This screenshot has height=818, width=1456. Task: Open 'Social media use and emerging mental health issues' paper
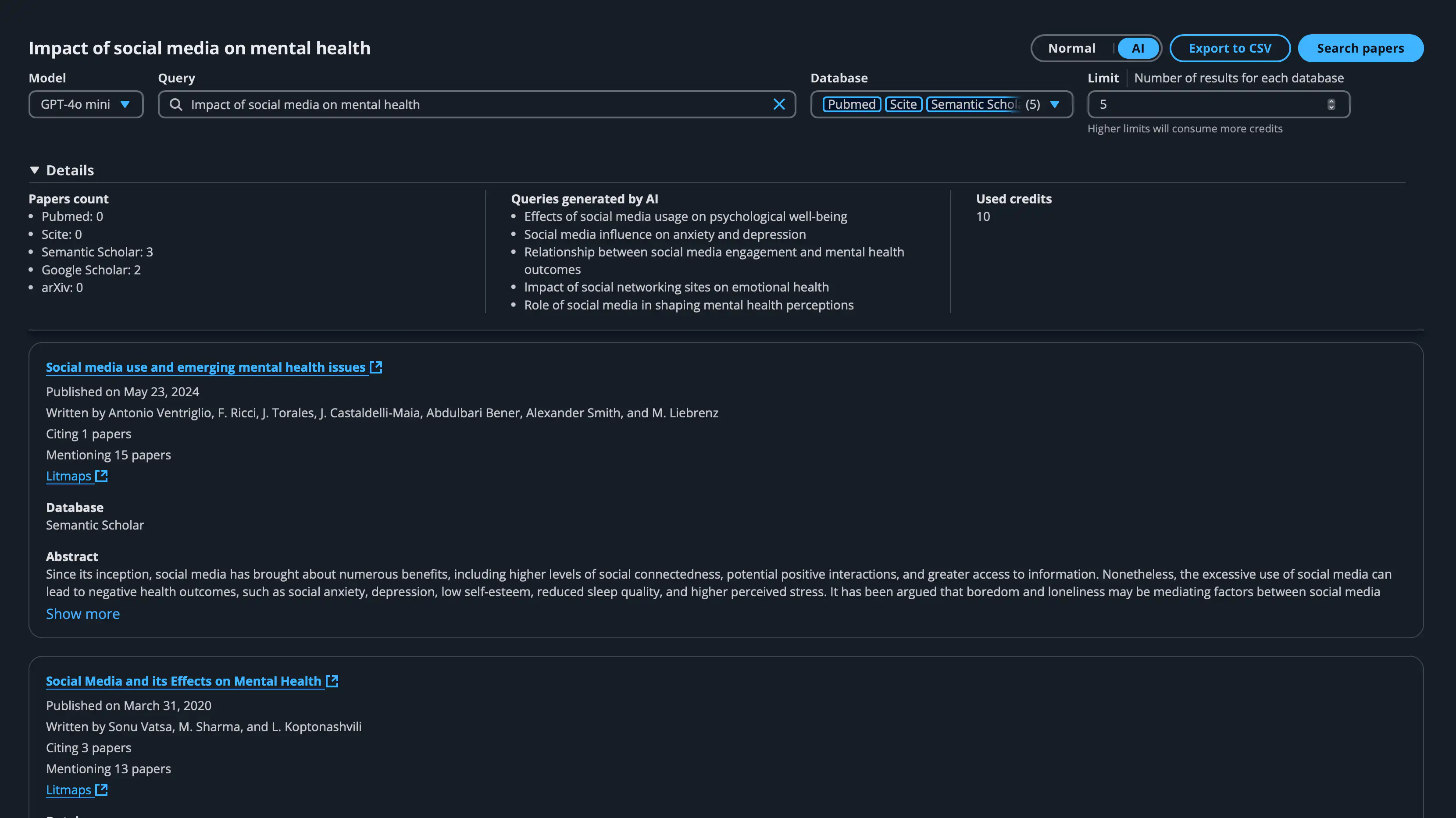coord(206,367)
